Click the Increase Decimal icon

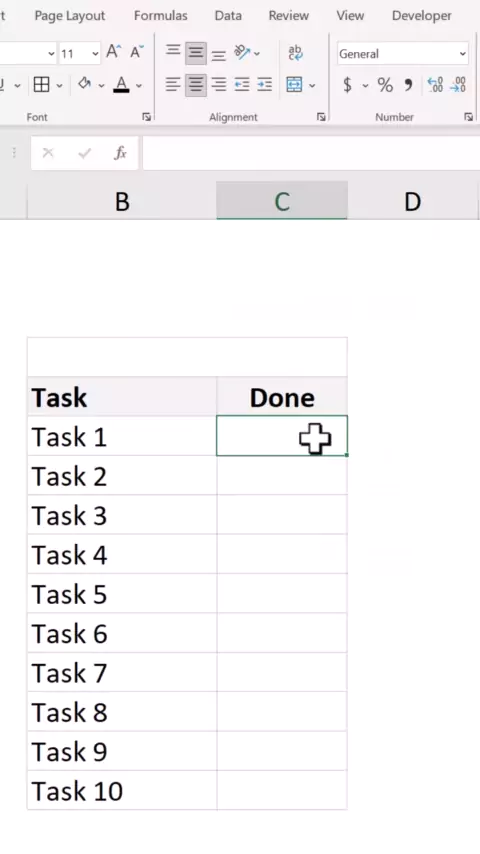(x=435, y=85)
